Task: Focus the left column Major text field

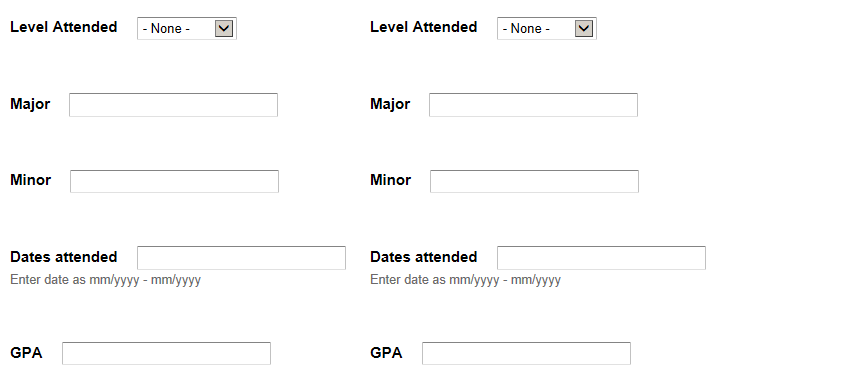Action: [173, 105]
